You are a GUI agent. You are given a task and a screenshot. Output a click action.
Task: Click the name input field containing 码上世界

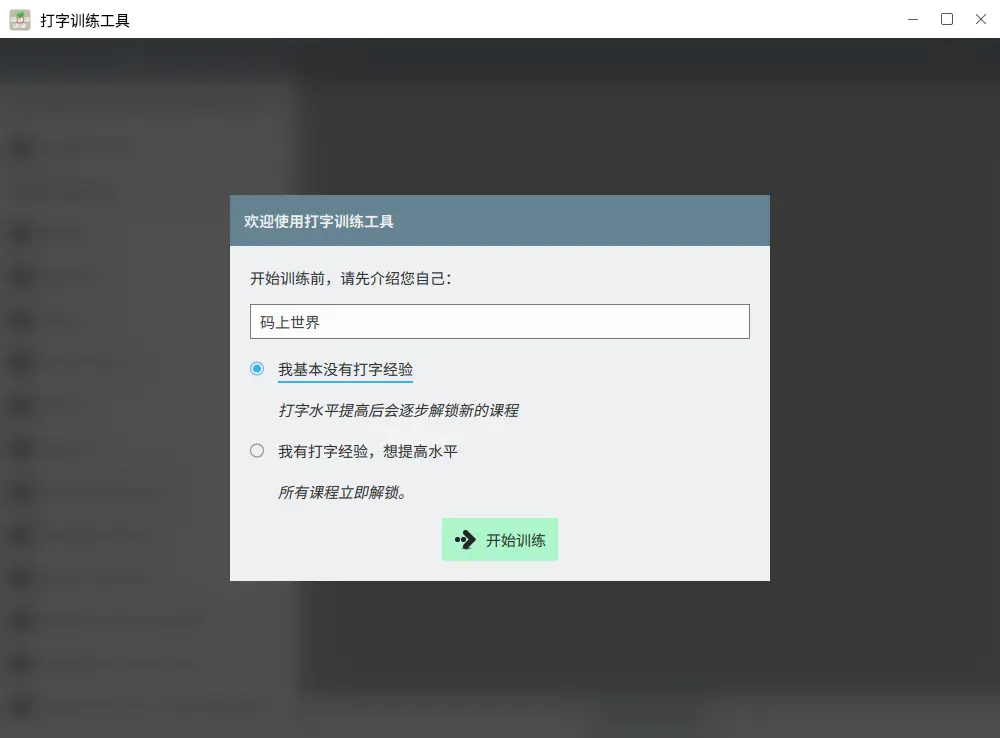499,321
